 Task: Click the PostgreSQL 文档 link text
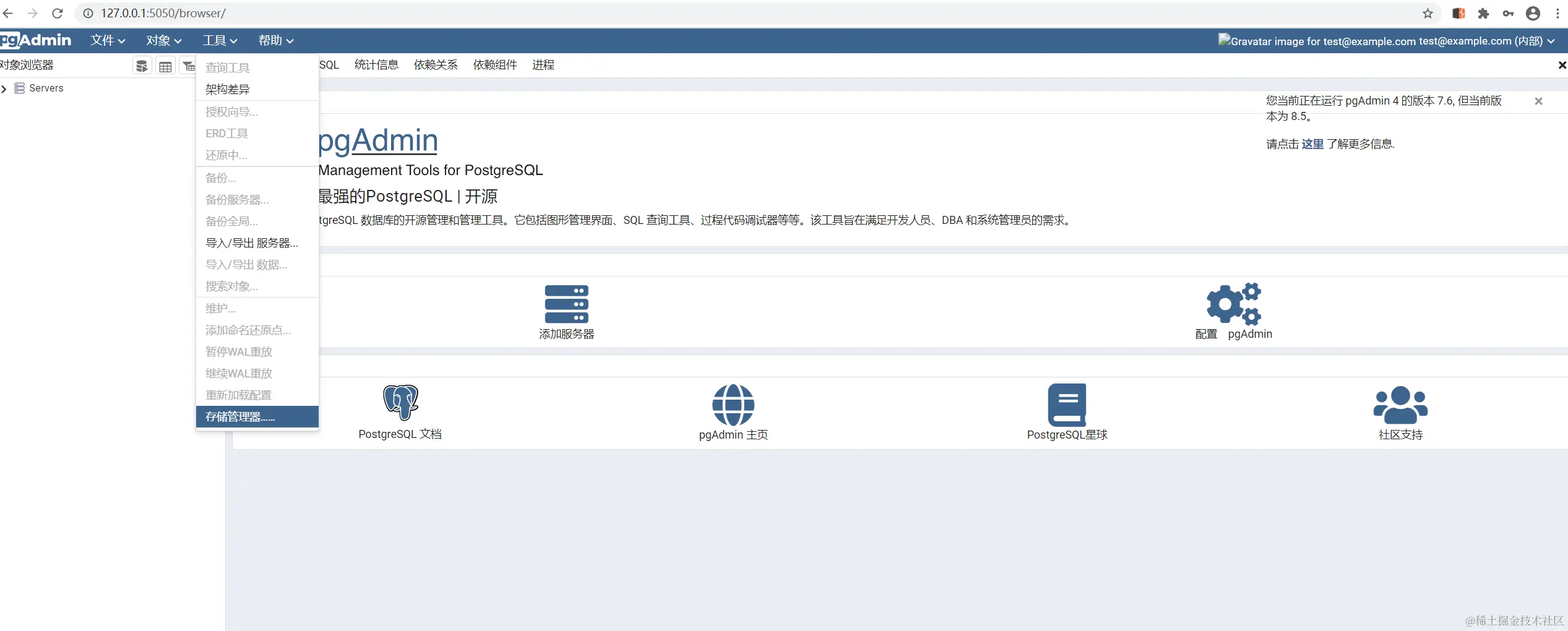(x=400, y=434)
